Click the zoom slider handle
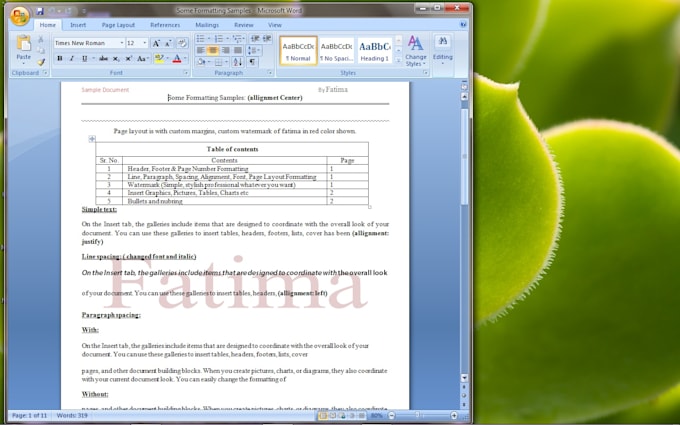Viewport: 680px width, 425px height. tap(417, 415)
